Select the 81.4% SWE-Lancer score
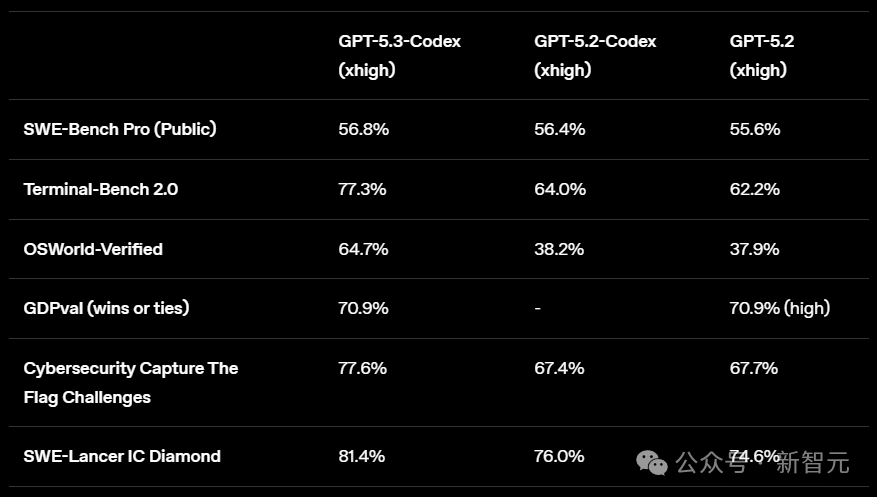 (362, 456)
